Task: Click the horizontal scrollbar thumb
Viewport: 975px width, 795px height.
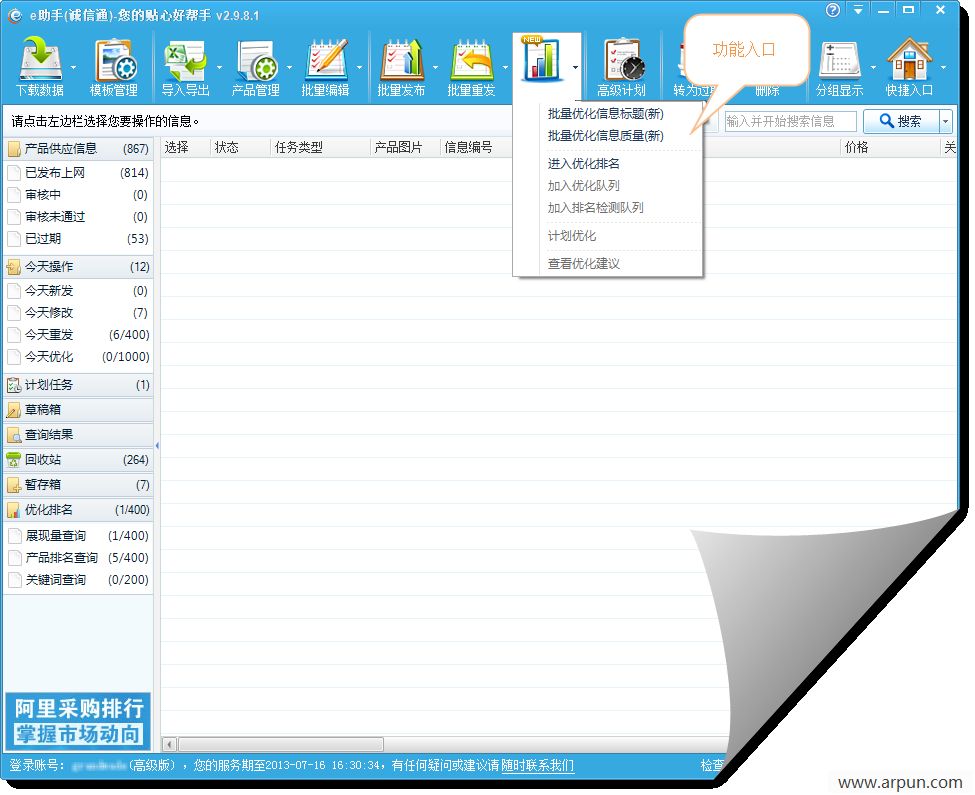Action: coord(281,744)
